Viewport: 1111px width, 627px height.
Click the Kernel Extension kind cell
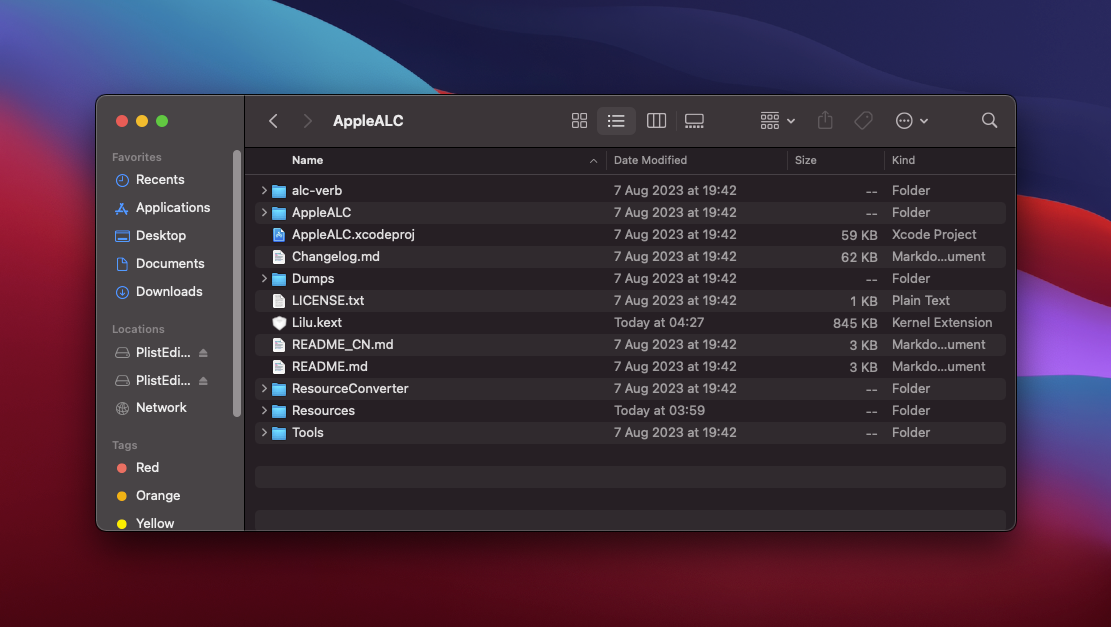tap(942, 322)
